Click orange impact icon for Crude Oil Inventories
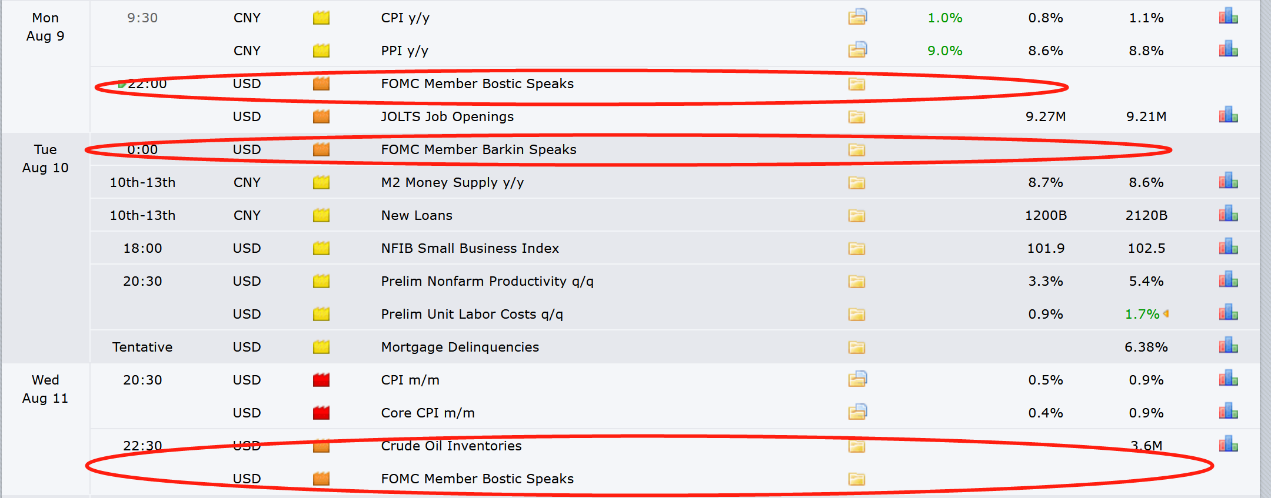 click(x=321, y=446)
